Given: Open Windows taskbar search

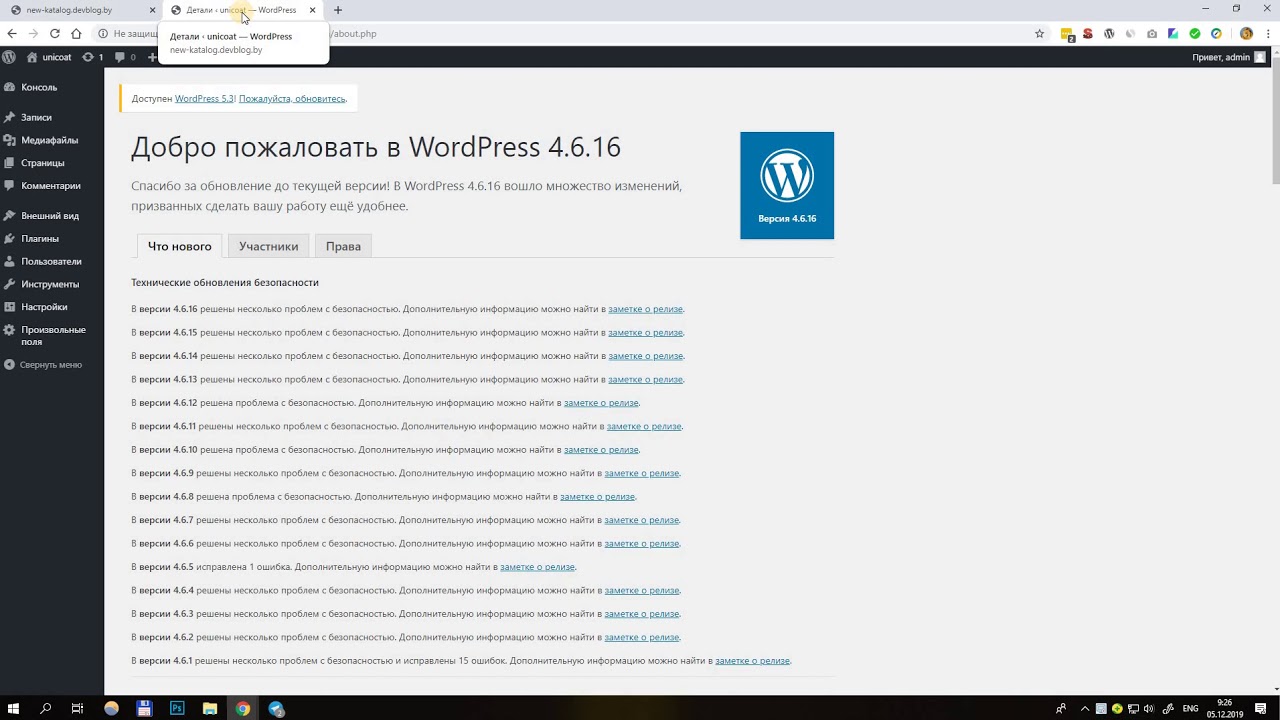Looking at the screenshot, I should [x=45, y=708].
